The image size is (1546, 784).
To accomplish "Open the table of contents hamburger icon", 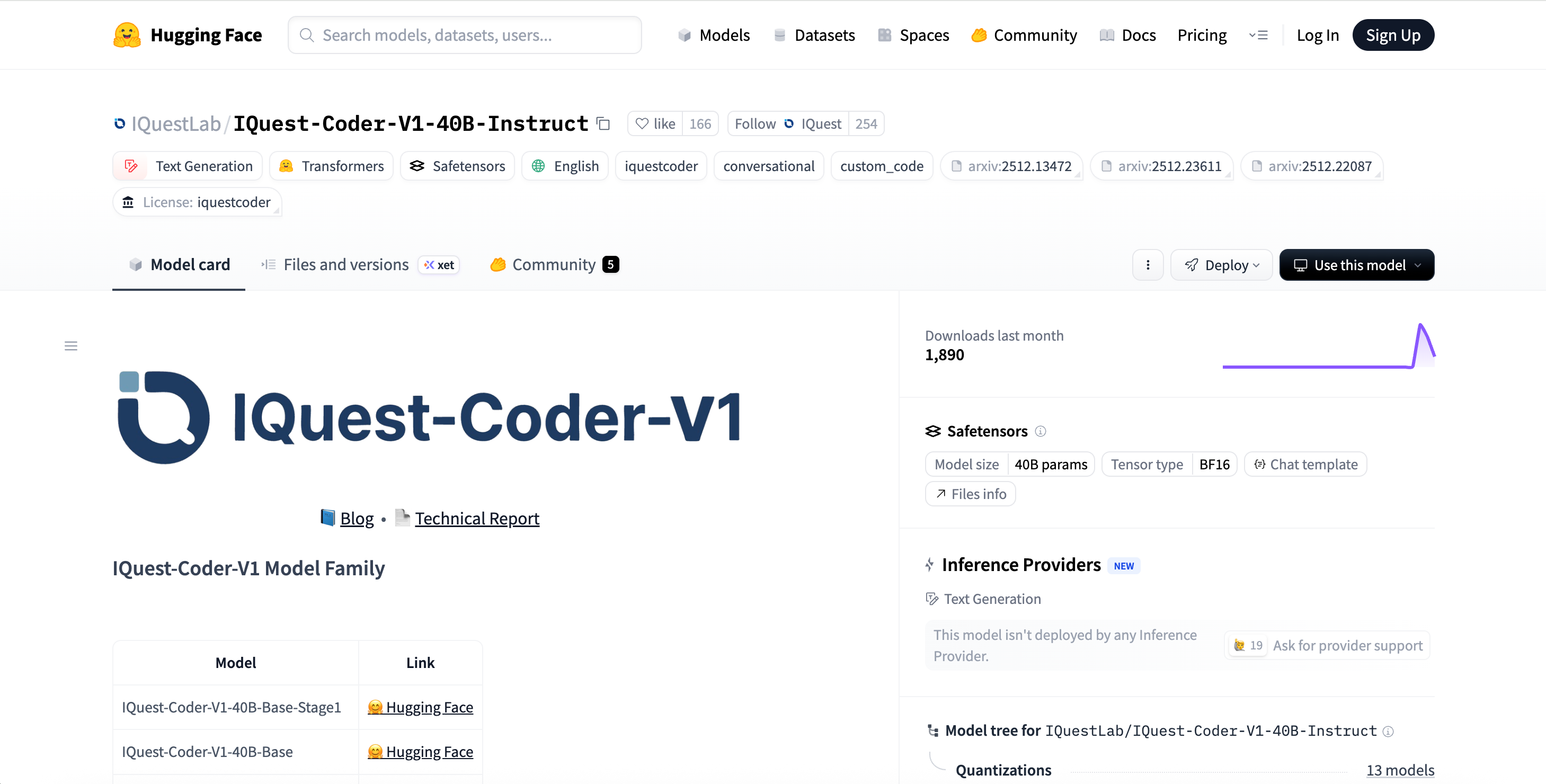I will (71, 345).
